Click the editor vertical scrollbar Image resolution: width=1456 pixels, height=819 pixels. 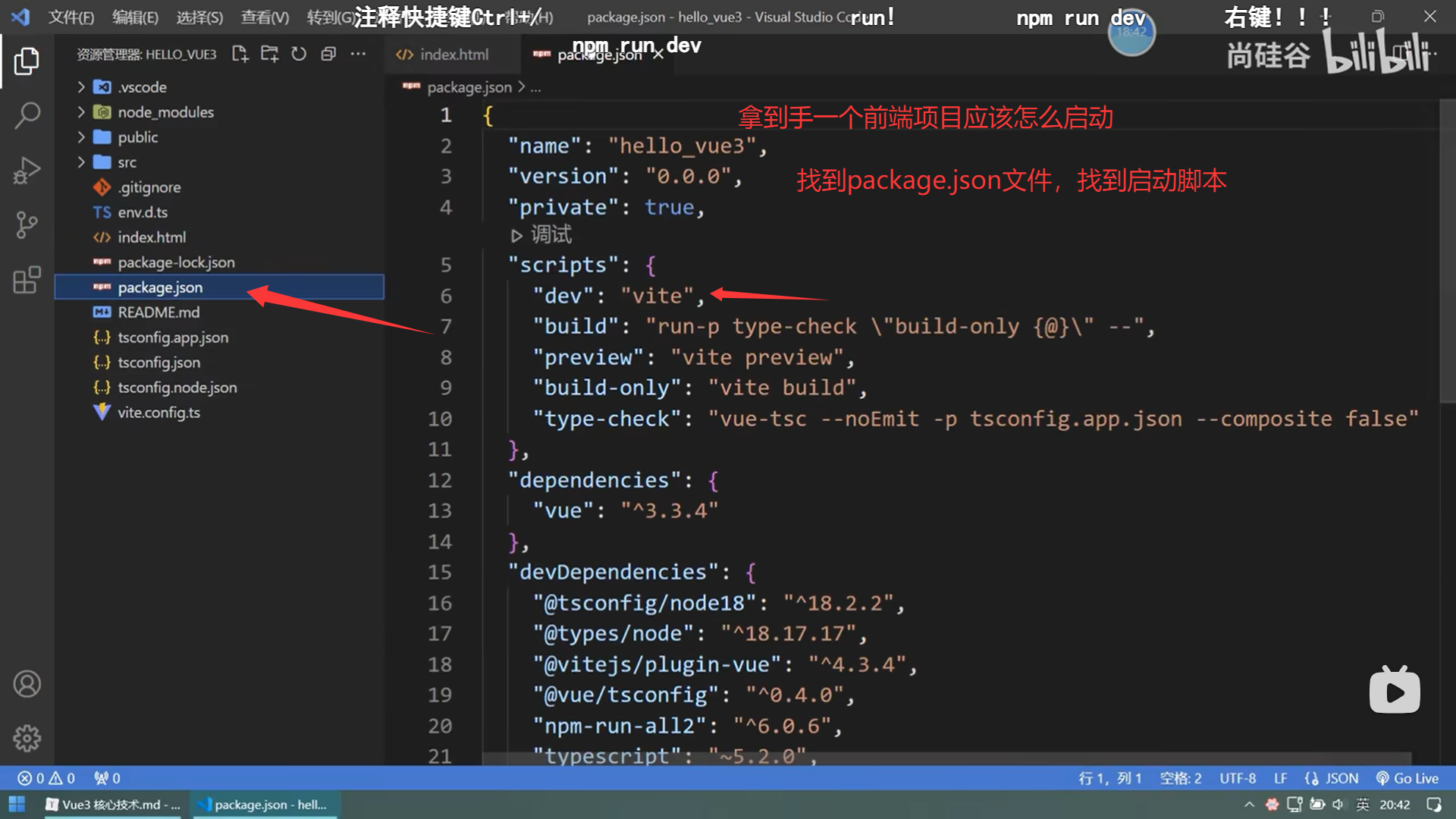[x=1447, y=252]
